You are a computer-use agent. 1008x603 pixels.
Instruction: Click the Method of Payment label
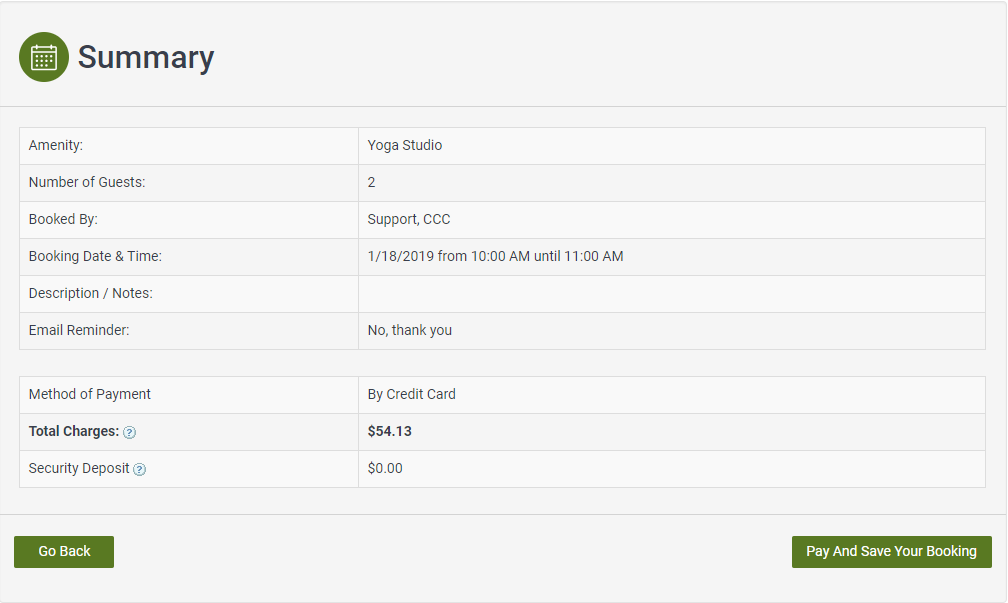coord(90,394)
